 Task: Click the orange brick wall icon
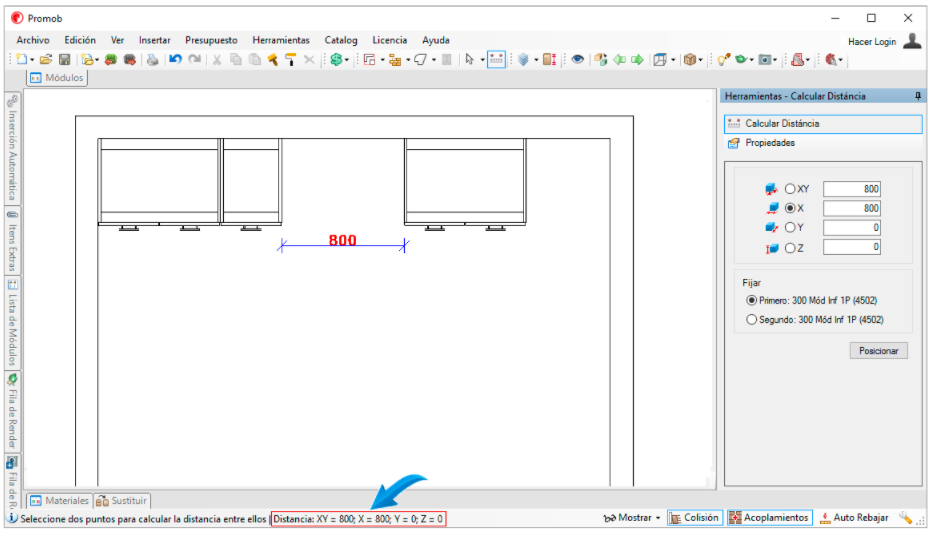point(395,59)
